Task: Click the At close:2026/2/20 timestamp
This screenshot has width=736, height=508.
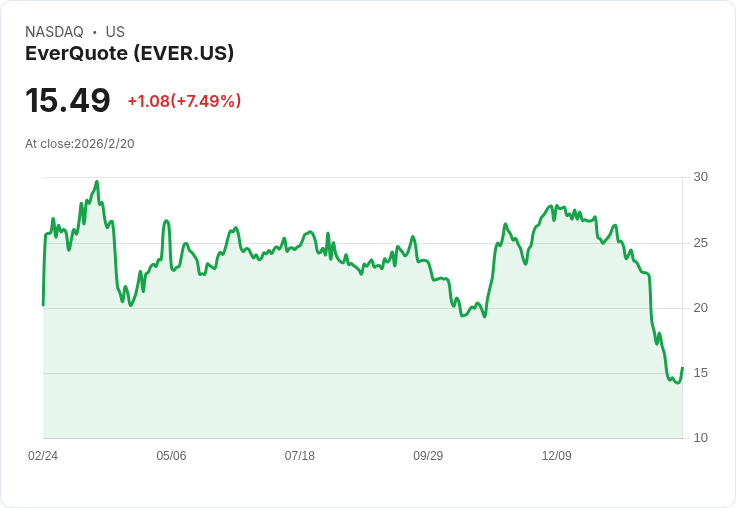Action: 80,144
